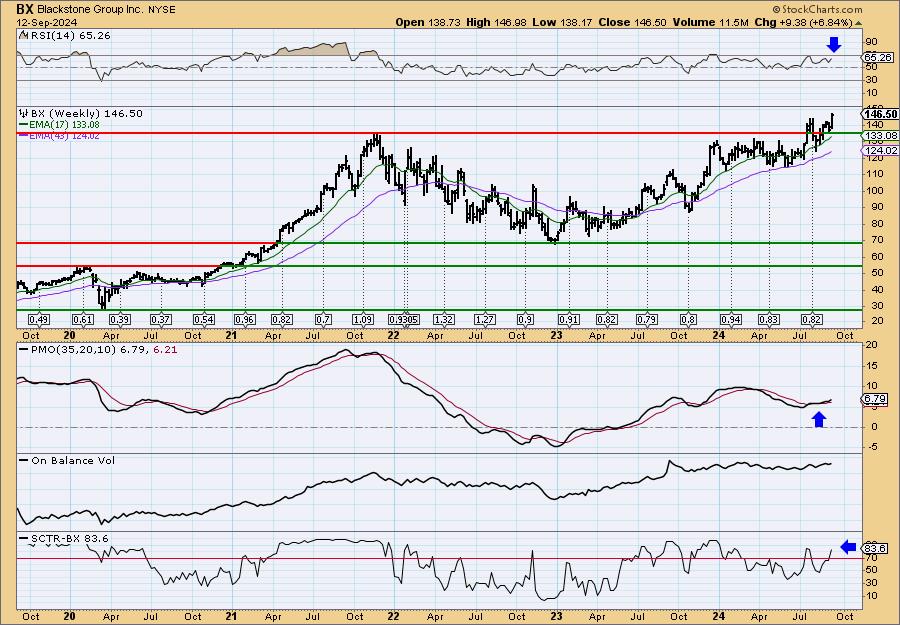Click the 0.37 volume box
Image resolution: width=900 pixels, height=625 pixels.
coord(161,320)
